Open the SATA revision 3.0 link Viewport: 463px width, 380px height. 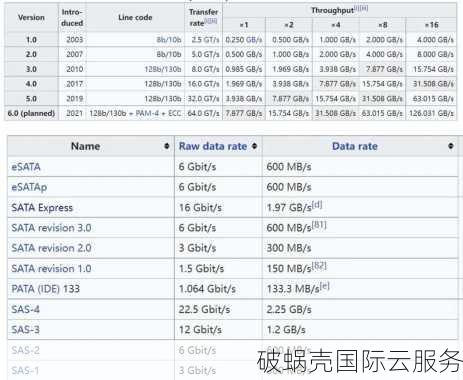click(x=51, y=228)
